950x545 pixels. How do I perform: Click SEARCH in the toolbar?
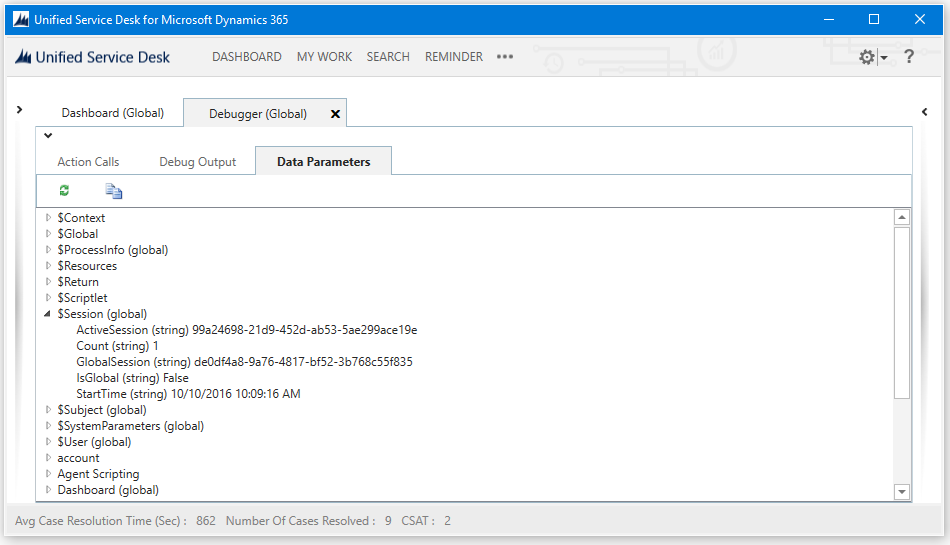coord(388,56)
